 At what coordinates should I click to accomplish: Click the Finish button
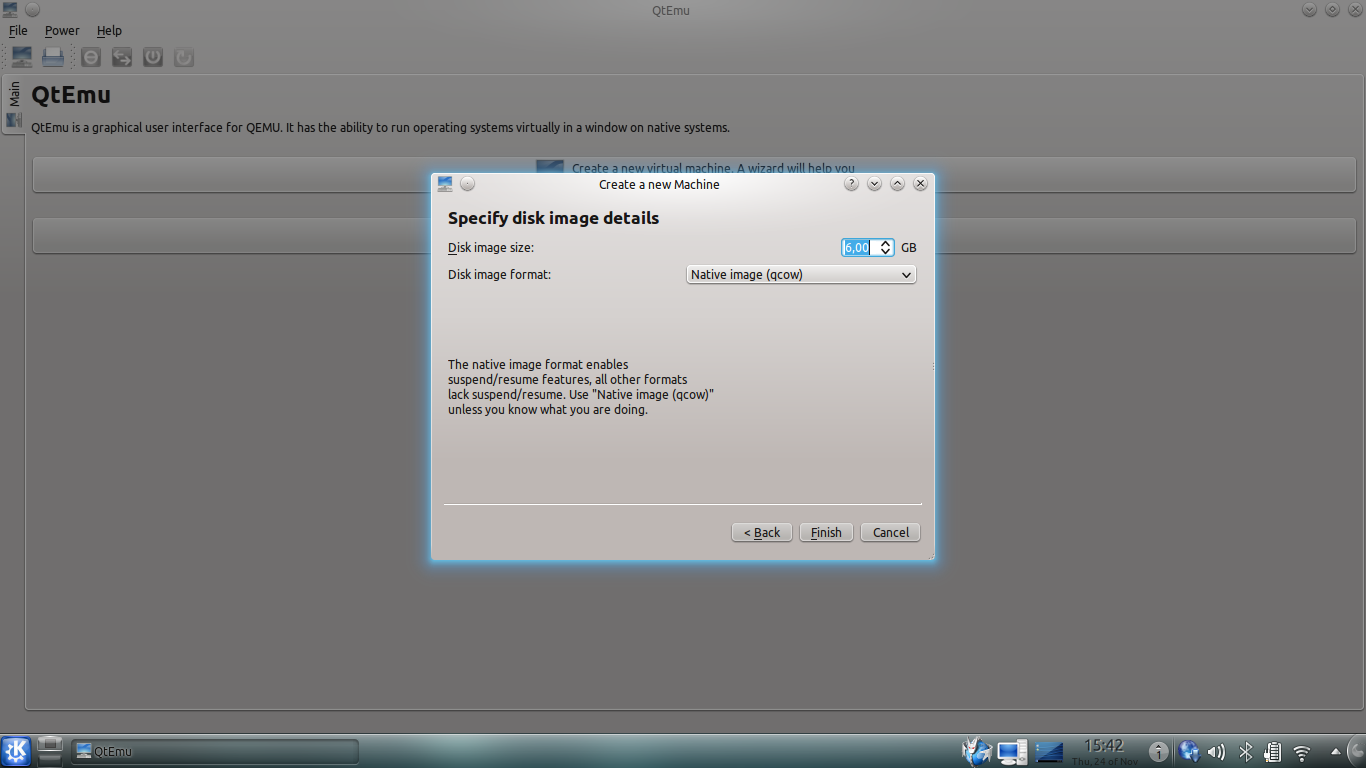[x=826, y=532]
